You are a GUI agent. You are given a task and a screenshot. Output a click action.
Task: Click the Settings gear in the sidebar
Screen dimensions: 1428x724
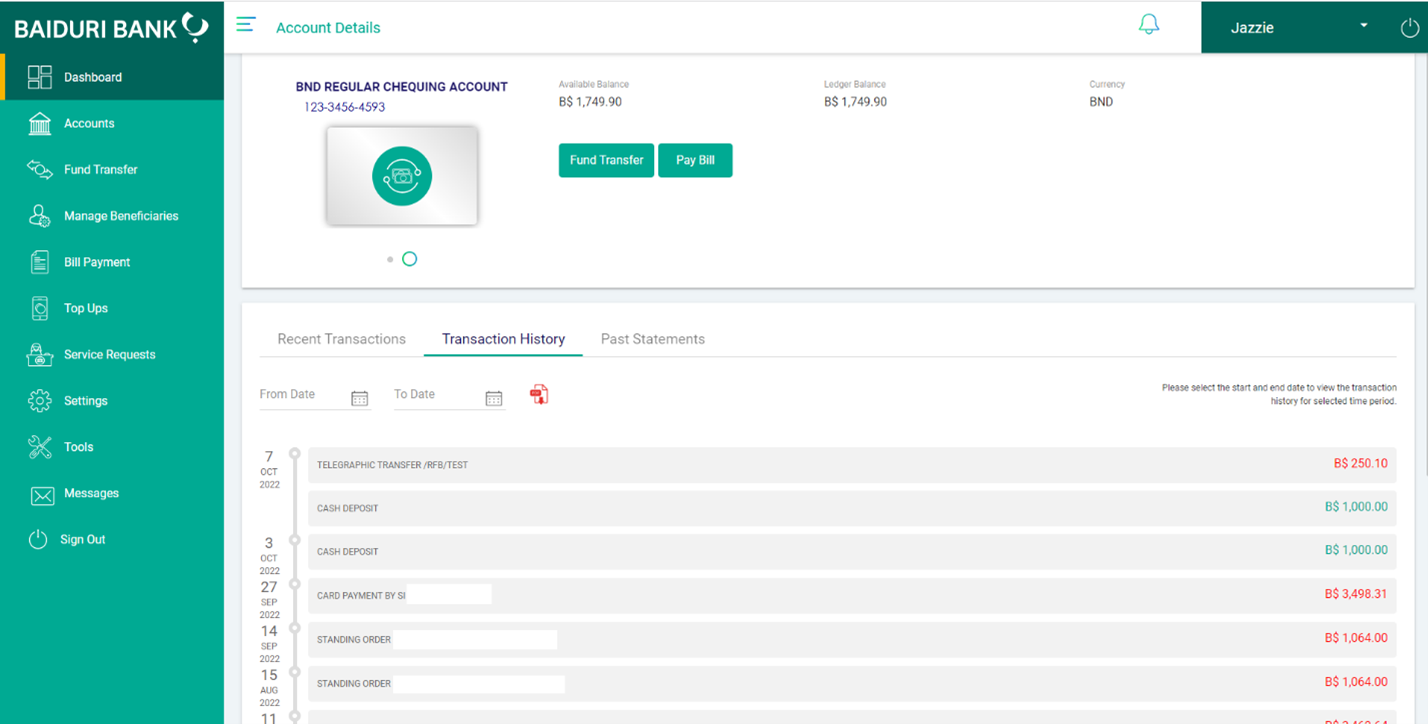38,400
